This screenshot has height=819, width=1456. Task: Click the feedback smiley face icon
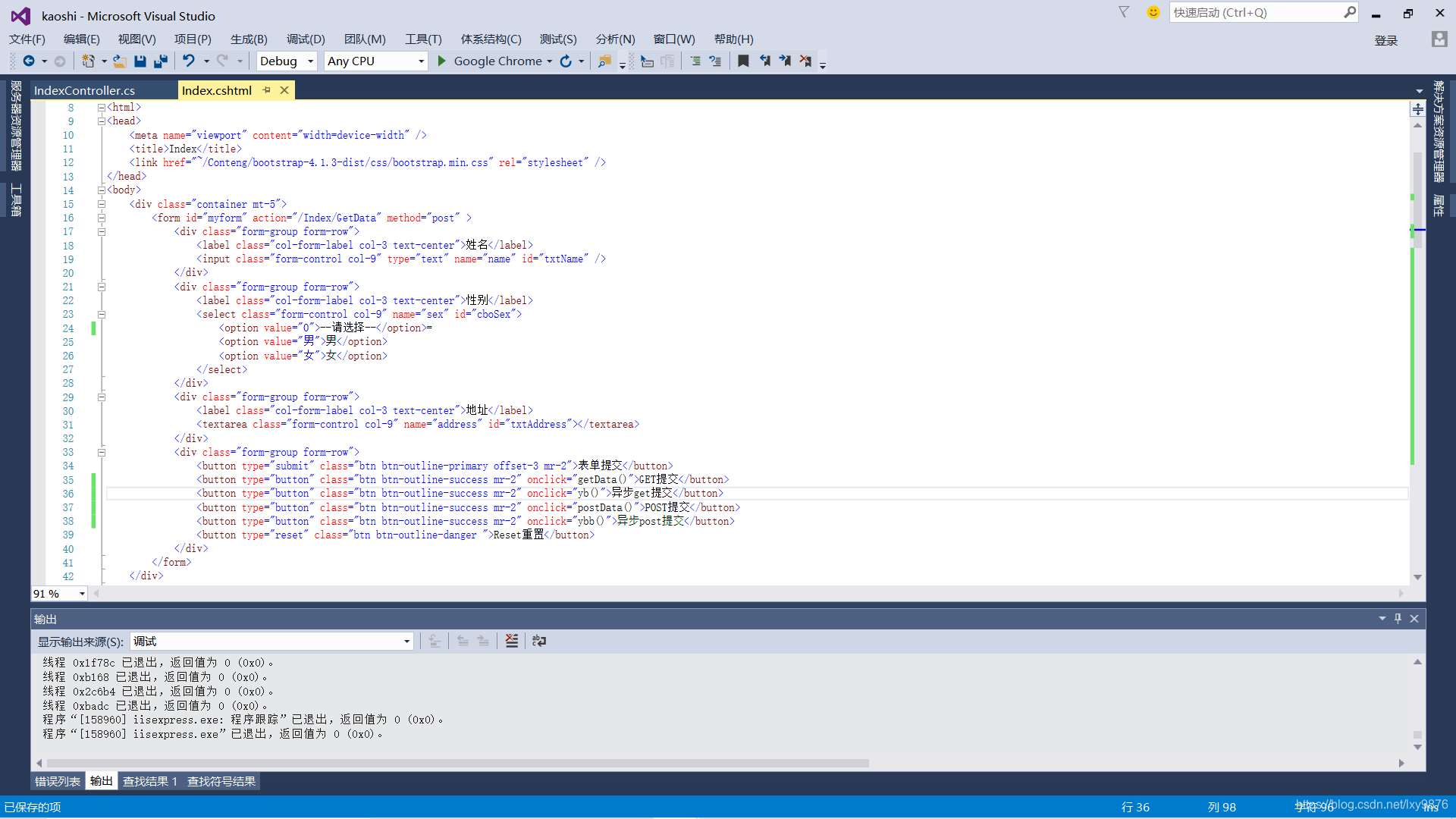click(x=1153, y=12)
